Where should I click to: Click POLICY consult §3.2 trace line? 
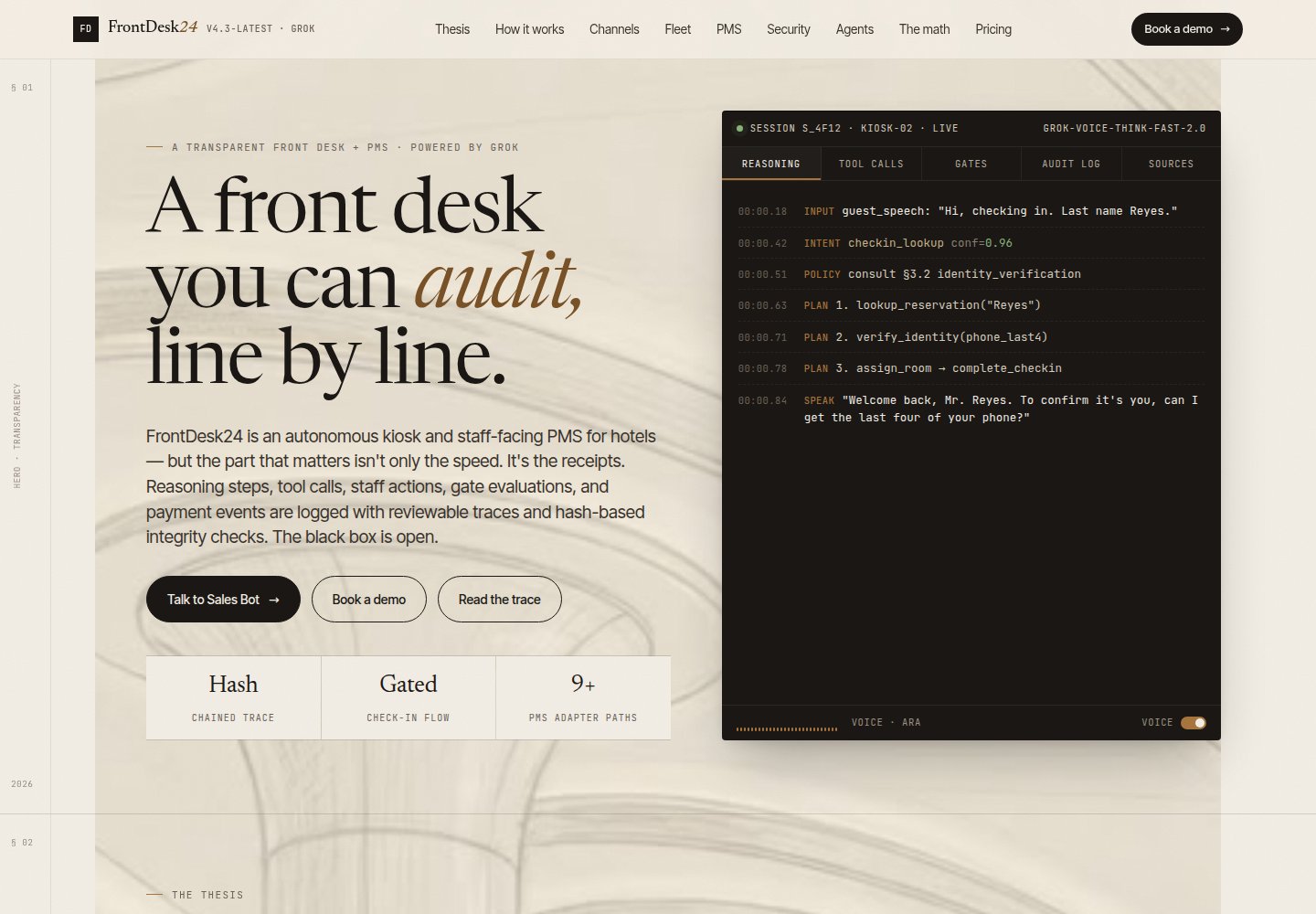click(x=971, y=274)
